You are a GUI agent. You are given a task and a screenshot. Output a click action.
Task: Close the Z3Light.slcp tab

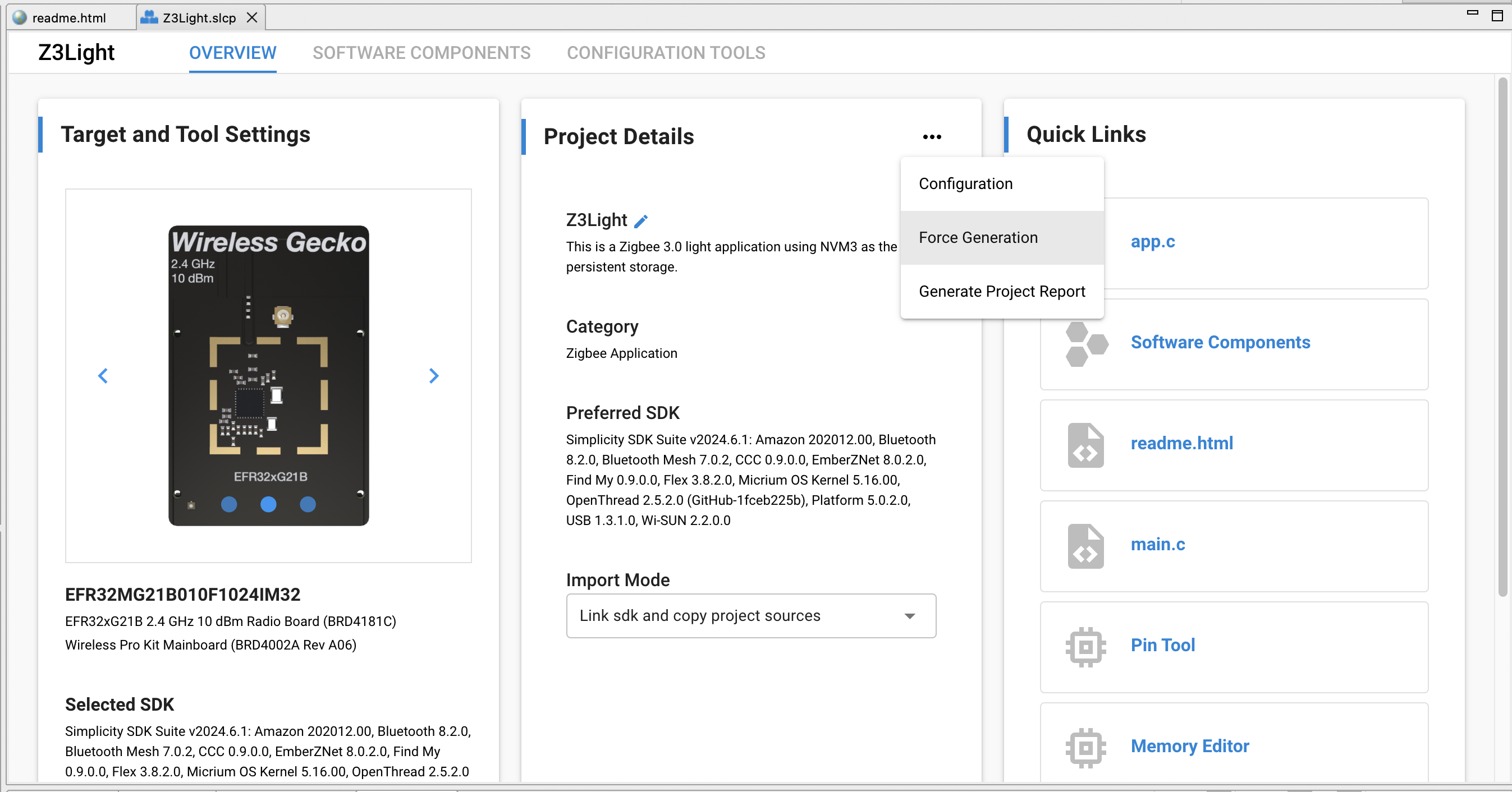point(252,17)
